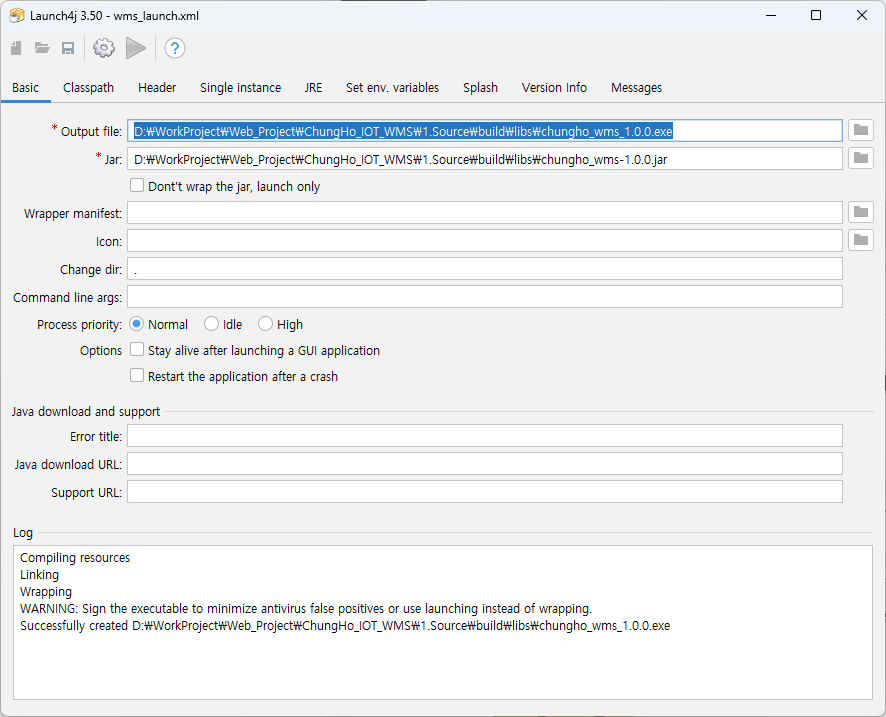Browse for an application Icon file
This screenshot has width=886, height=717.
point(861,240)
